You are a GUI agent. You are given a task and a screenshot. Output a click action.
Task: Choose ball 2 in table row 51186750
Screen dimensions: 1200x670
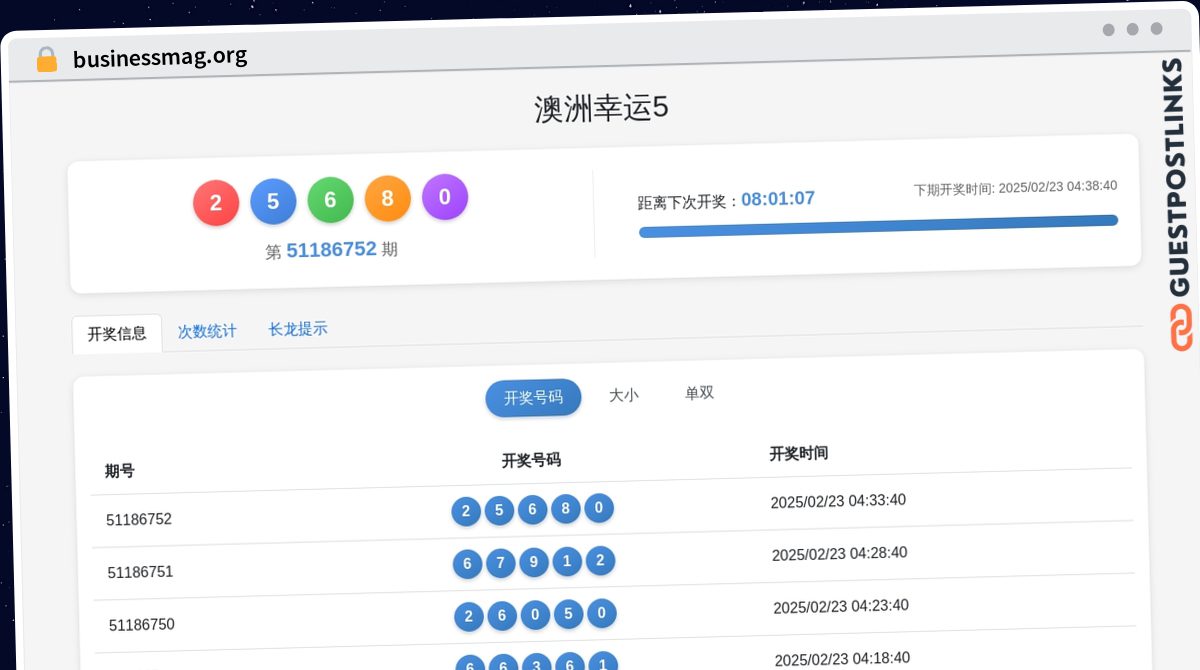pyautogui.click(x=469, y=617)
